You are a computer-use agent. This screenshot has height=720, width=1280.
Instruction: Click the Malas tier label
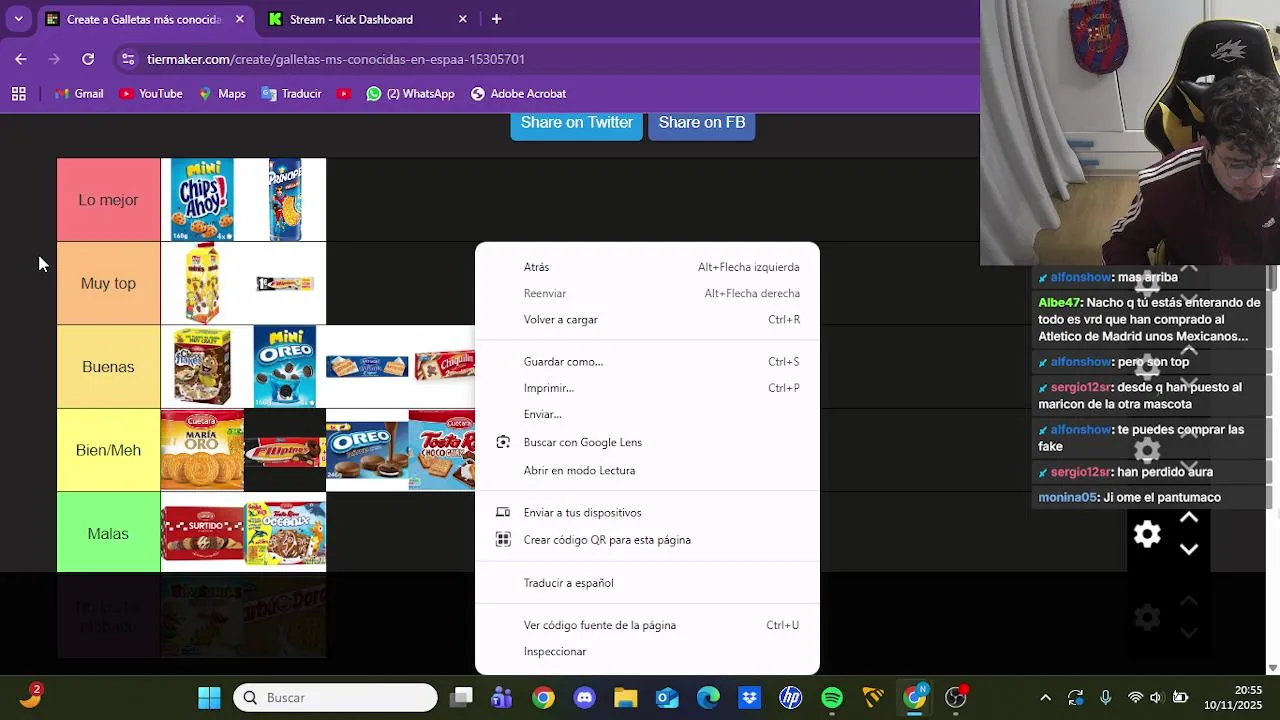click(x=108, y=534)
